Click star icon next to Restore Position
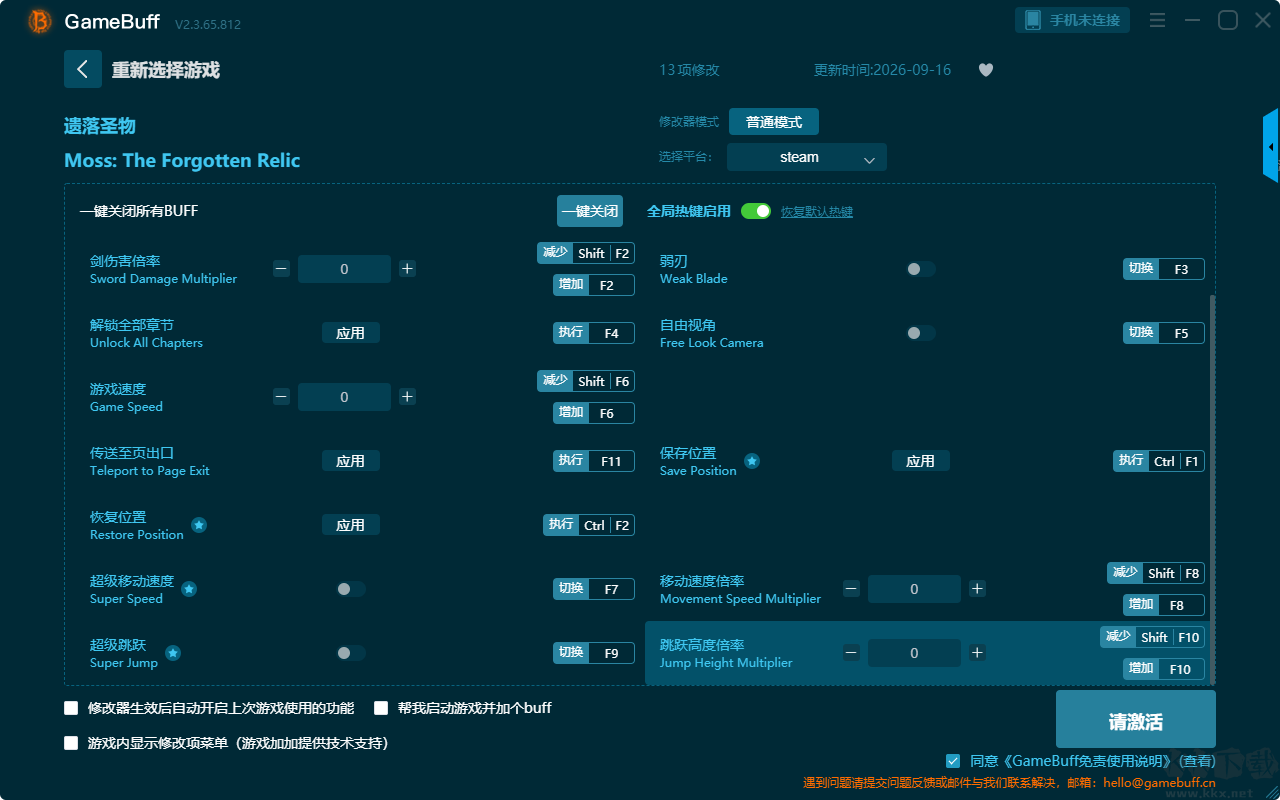Viewport: 1280px width, 800px height. [x=199, y=525]
